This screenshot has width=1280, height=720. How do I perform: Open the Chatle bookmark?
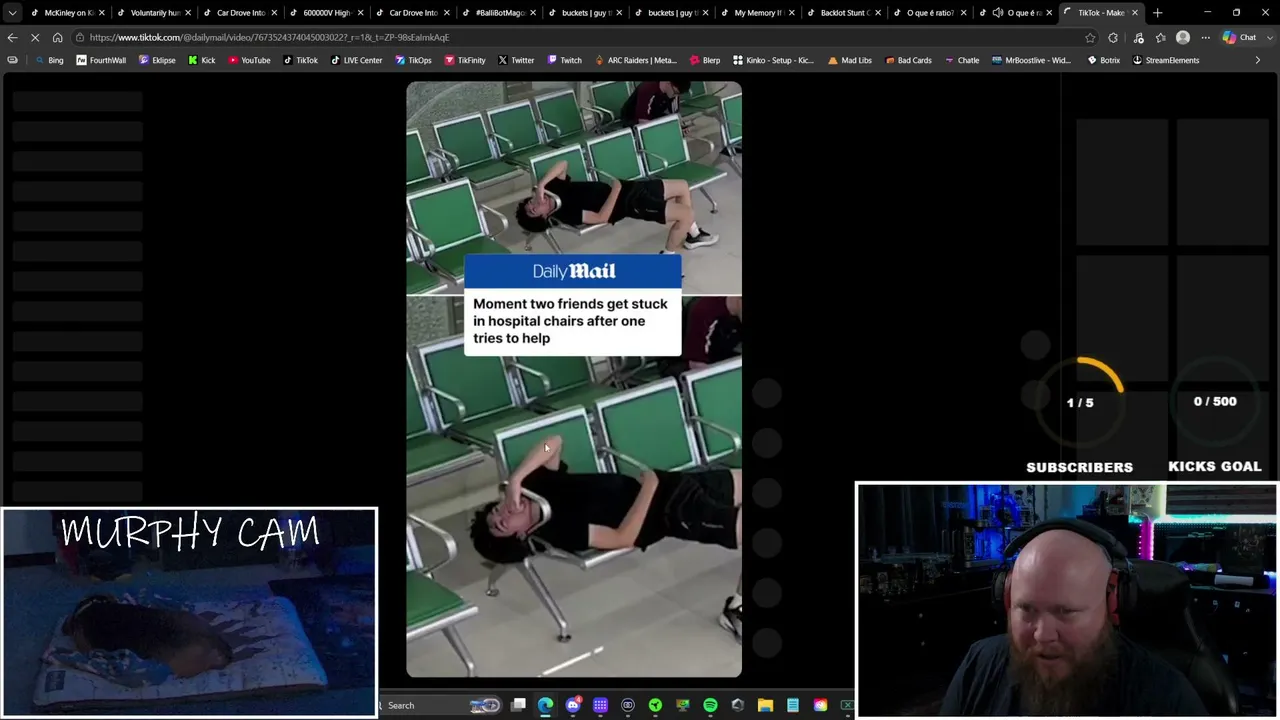coord(961,60)
